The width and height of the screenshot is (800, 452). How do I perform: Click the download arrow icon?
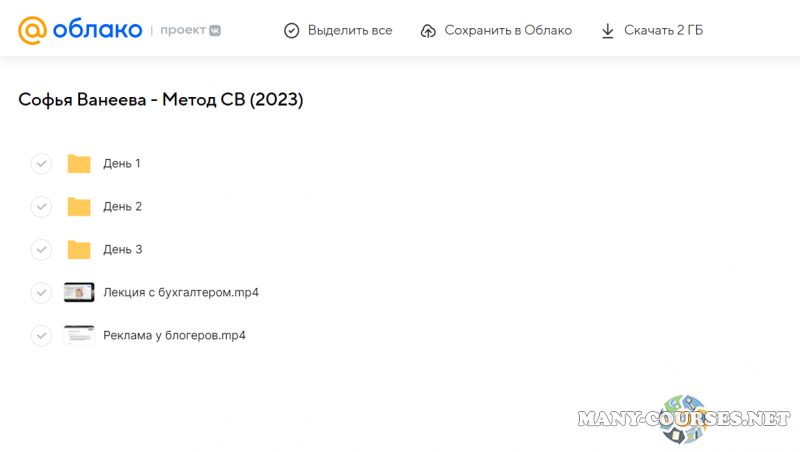coord(607,31)
